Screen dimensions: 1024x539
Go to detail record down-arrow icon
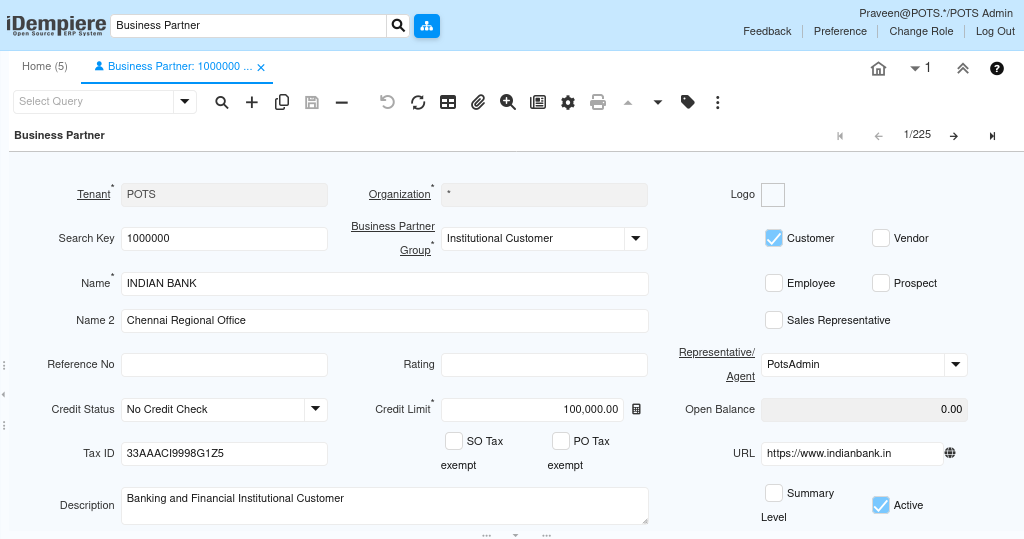click(x=658, y=103)
